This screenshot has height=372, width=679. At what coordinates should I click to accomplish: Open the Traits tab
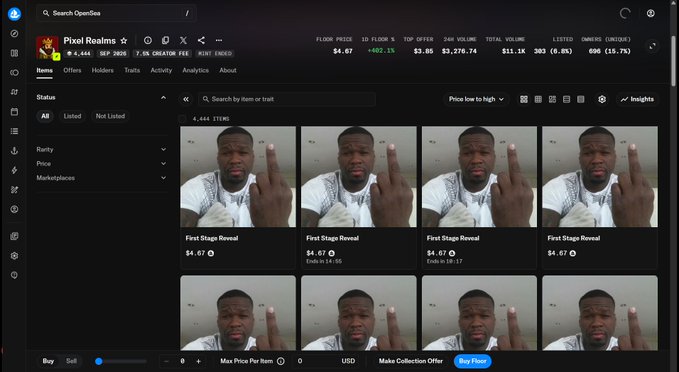click(132, 70)
